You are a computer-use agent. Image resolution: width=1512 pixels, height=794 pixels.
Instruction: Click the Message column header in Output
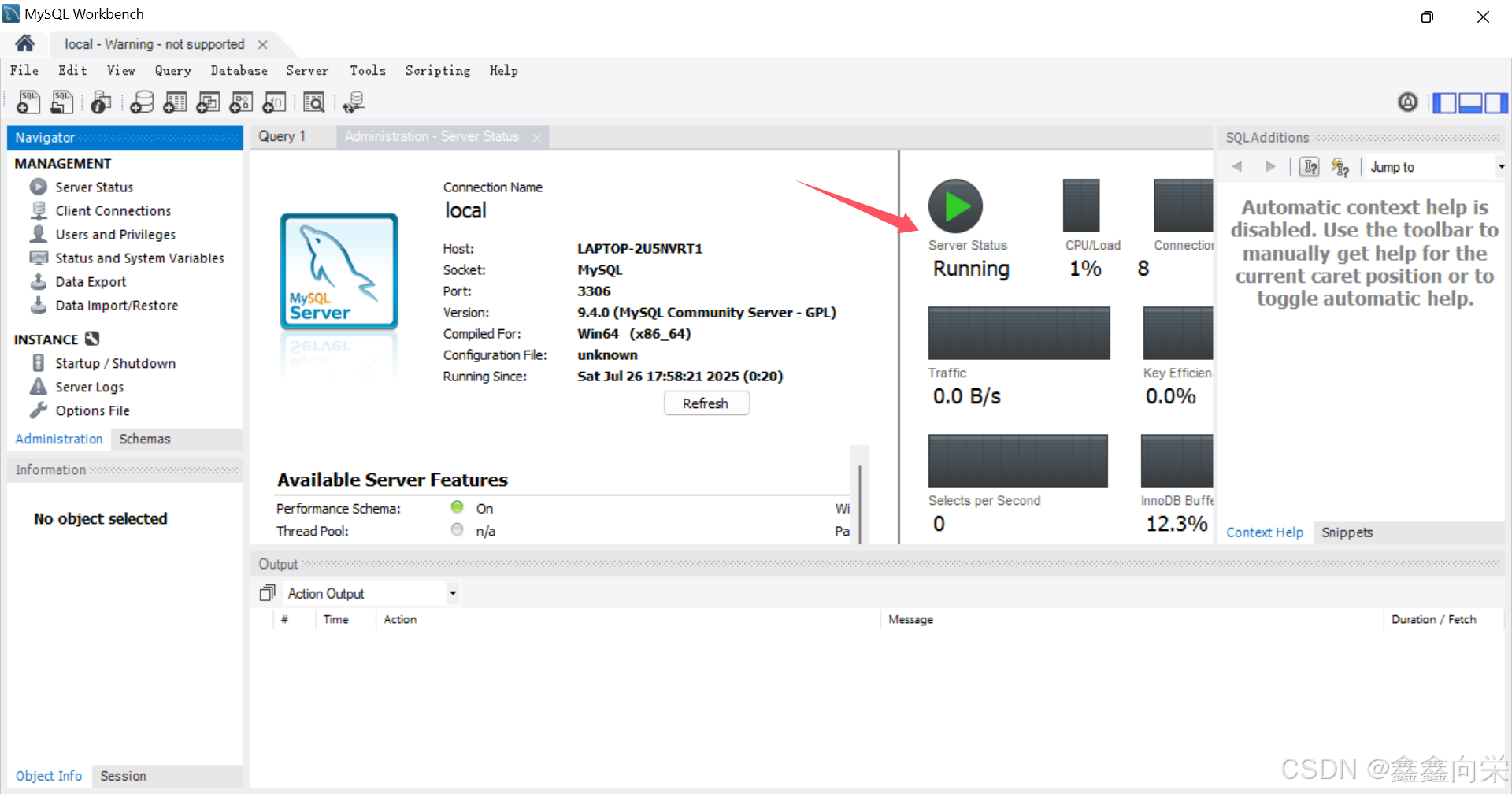point(1130,620)
